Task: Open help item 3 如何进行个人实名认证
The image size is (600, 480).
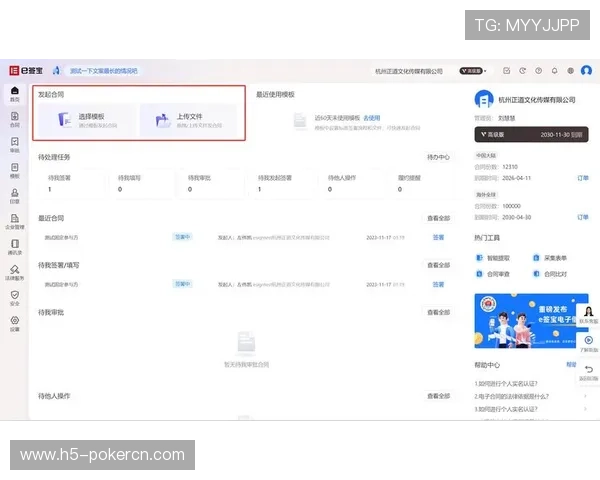Action: [506, 409]
